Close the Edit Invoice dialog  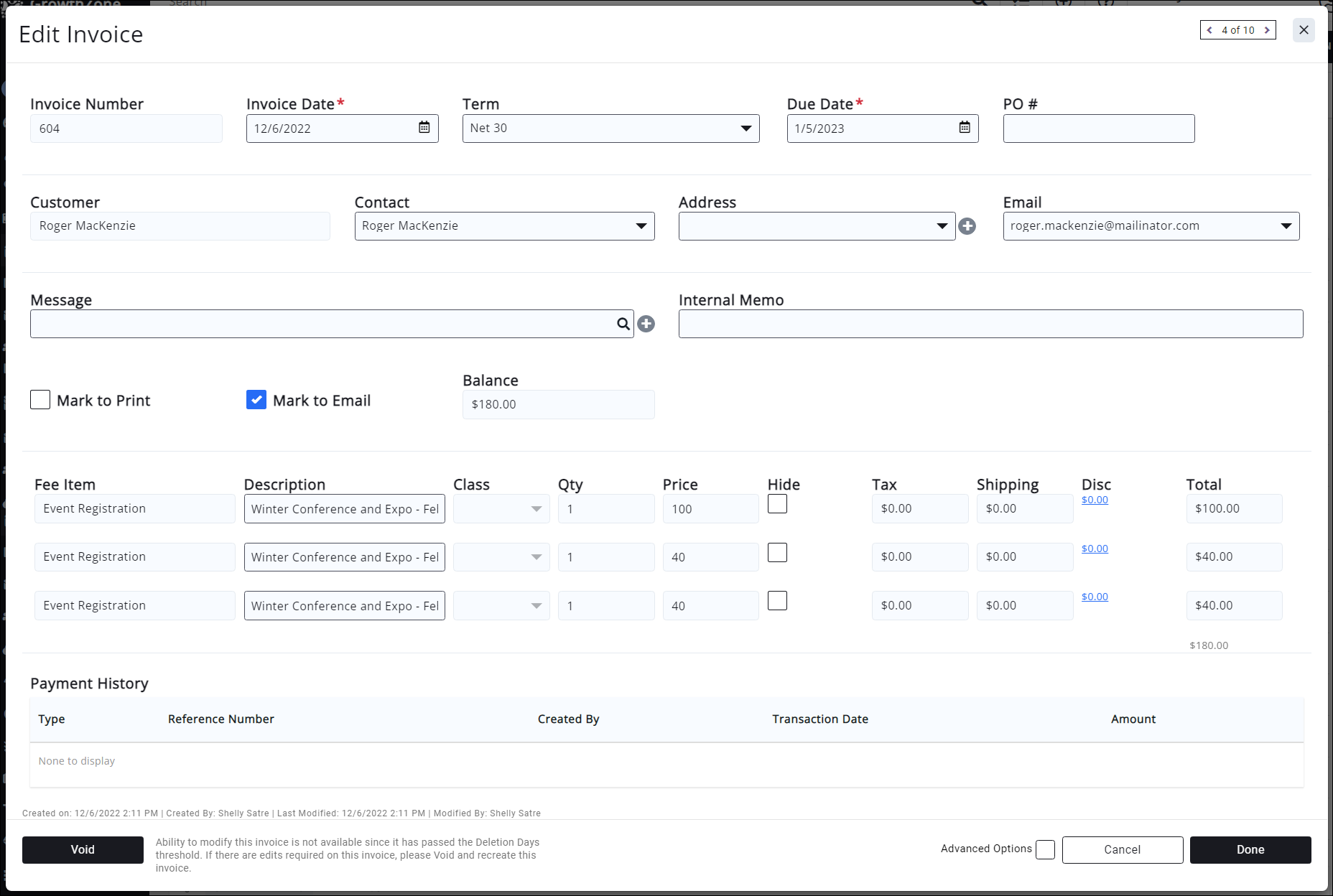tap(1304, 30)
